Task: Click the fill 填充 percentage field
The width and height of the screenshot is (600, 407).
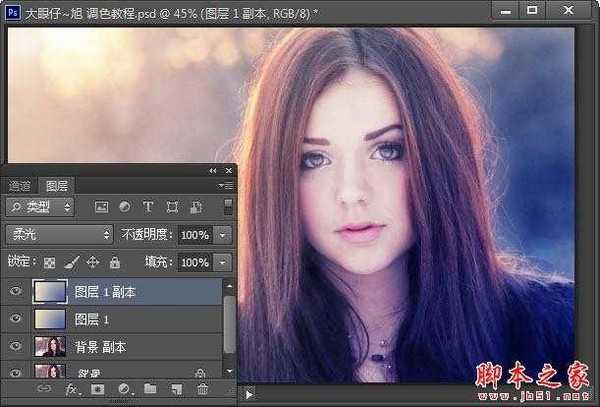Action: coord(194,262)
